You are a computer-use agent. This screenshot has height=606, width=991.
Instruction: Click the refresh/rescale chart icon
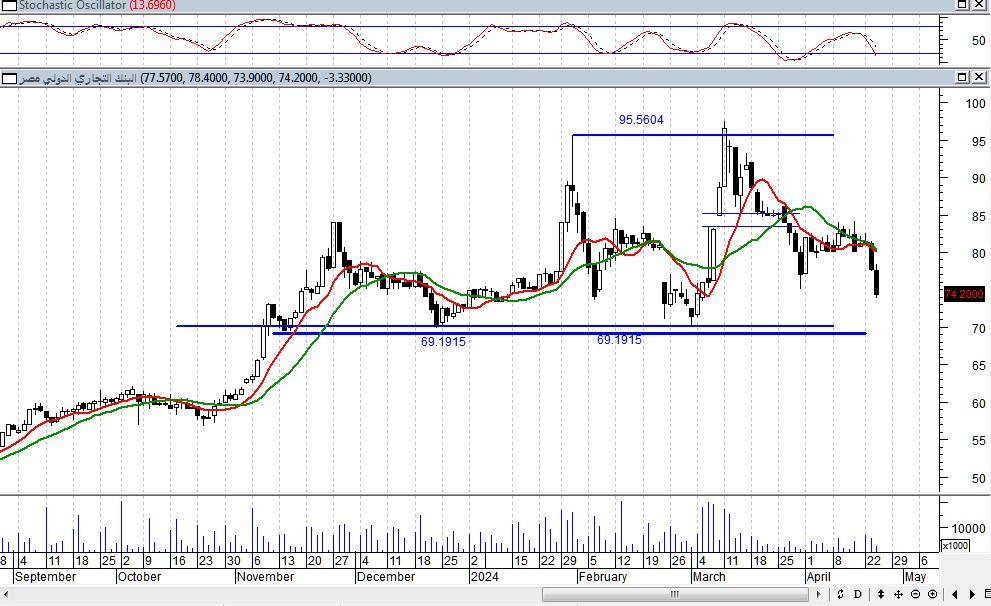(841, 595)
